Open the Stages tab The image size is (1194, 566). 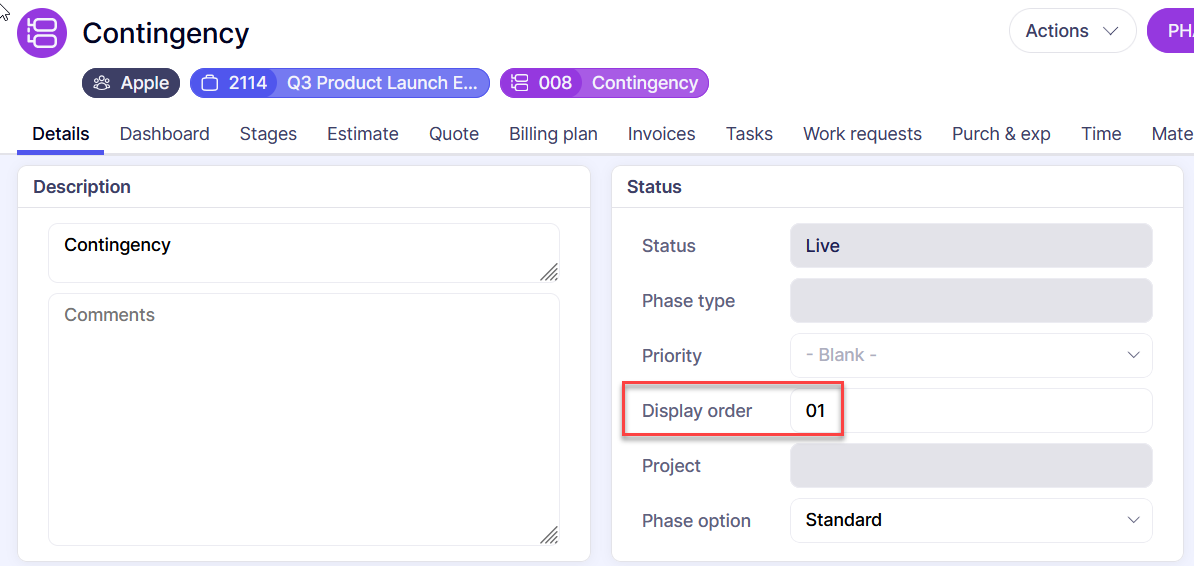[268, 134]
